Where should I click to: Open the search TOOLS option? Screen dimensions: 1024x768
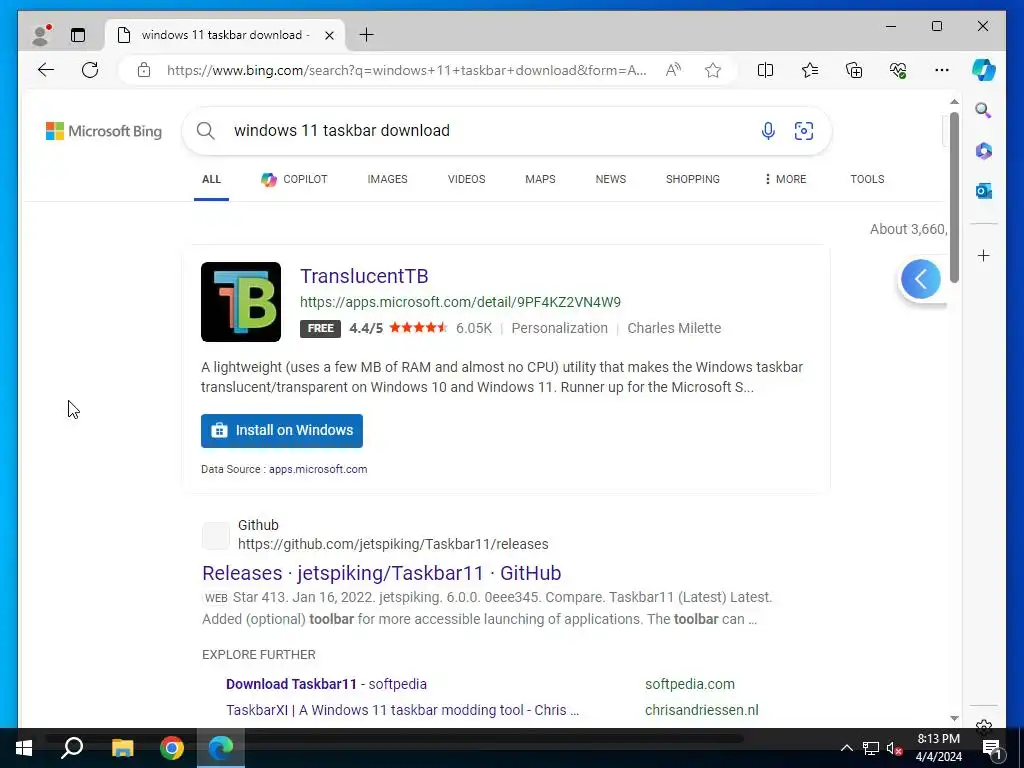tap(867, 180)
